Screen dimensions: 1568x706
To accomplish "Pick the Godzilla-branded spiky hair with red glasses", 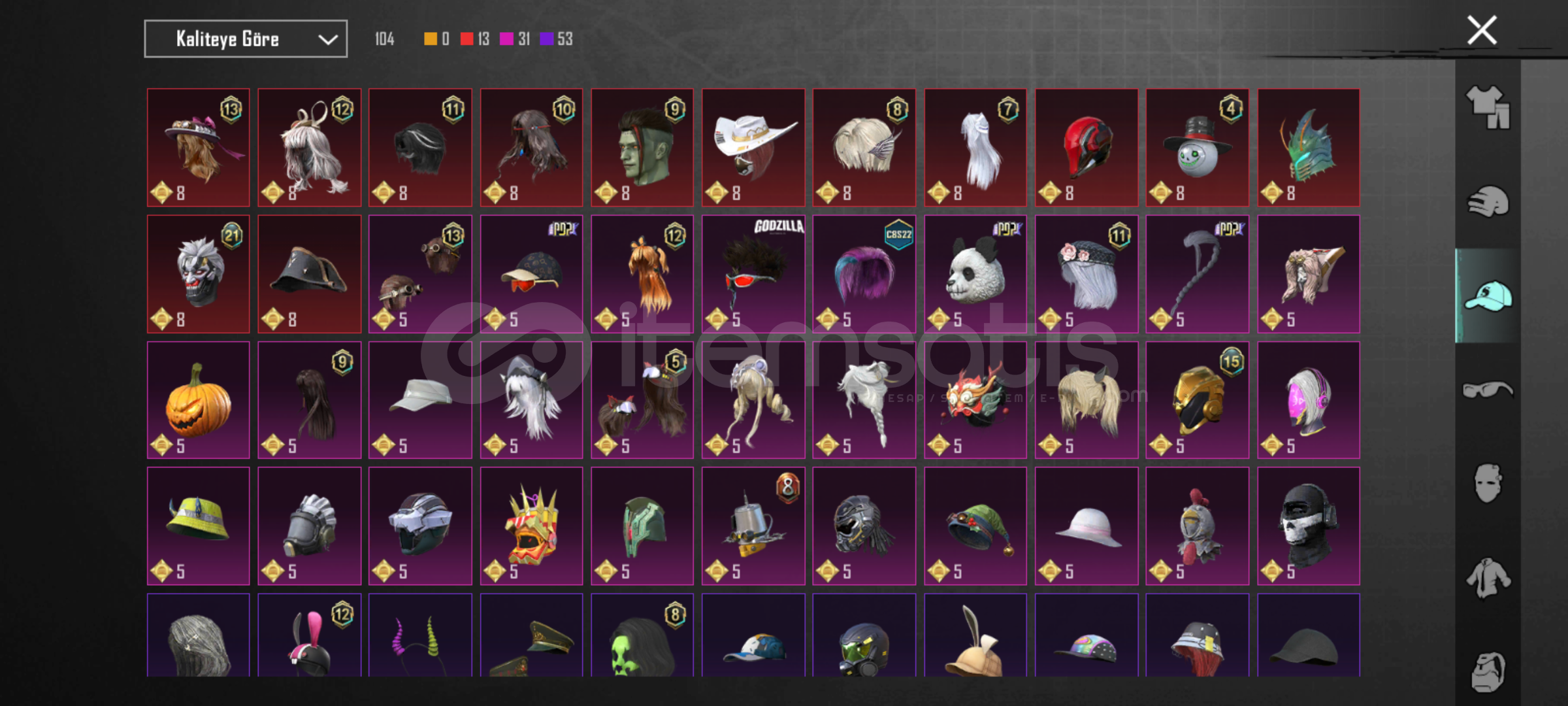I will (753, 274).
